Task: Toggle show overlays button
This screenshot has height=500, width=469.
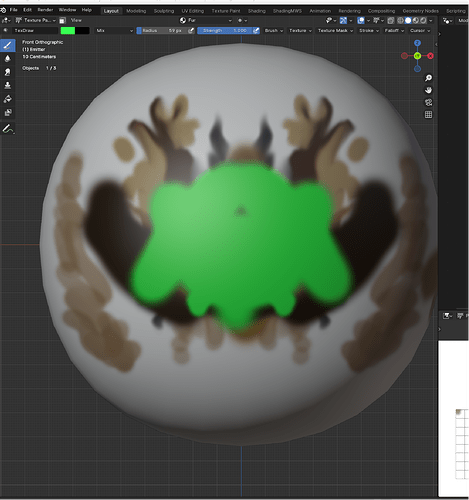Action: [361, 21]
